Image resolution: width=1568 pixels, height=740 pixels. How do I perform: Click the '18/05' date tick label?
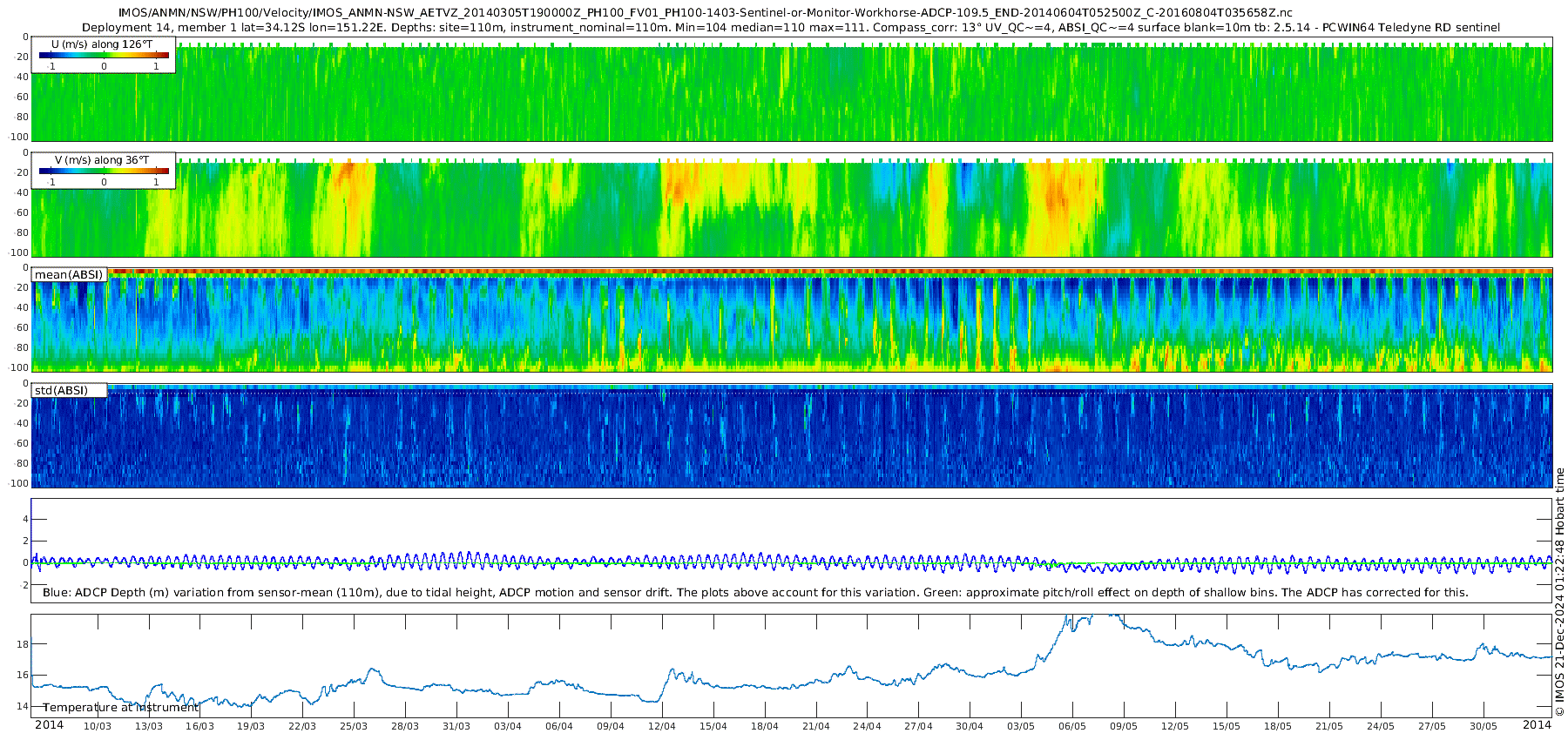pyautogui.click(x=1278, y=726)
